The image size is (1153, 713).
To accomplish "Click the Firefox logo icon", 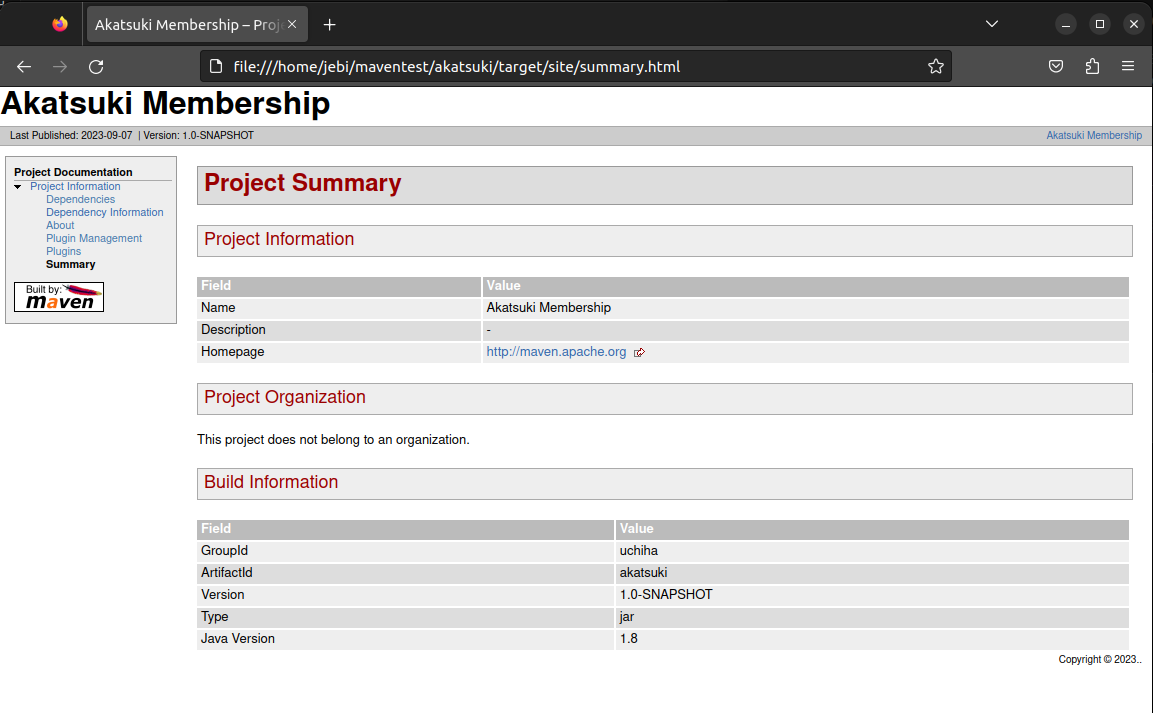I will 60,24.
